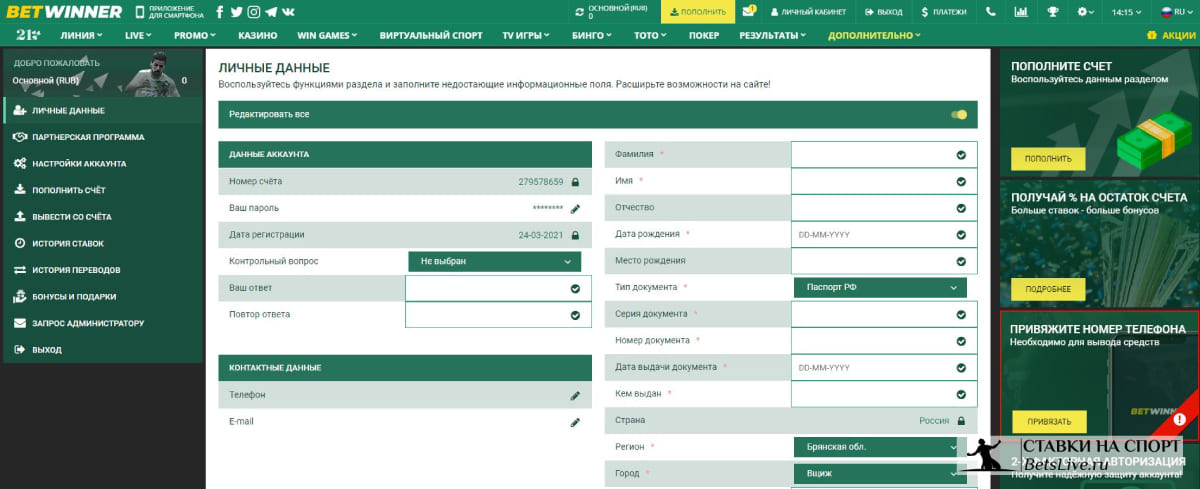Click checkmark in Фамилия field
The image size is (1200, 489).
(961, 155)
